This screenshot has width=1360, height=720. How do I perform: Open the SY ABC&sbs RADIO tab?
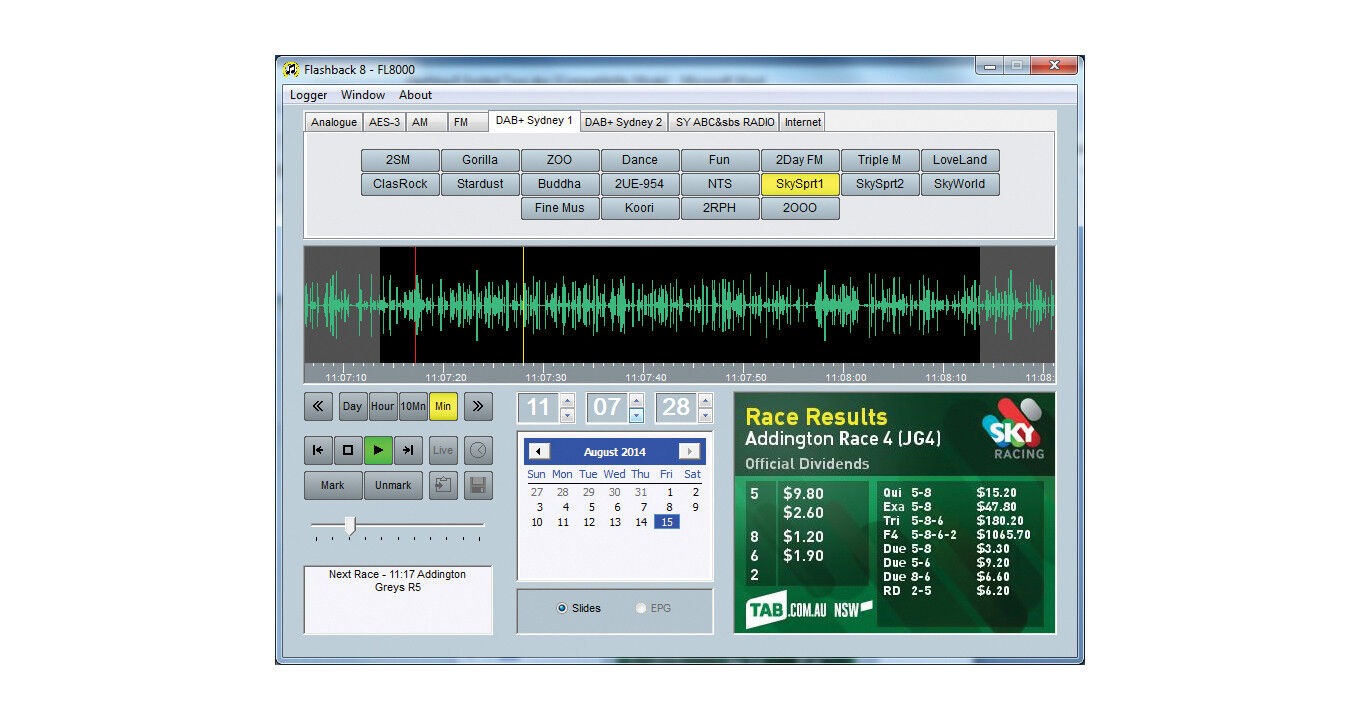[724, 122]
